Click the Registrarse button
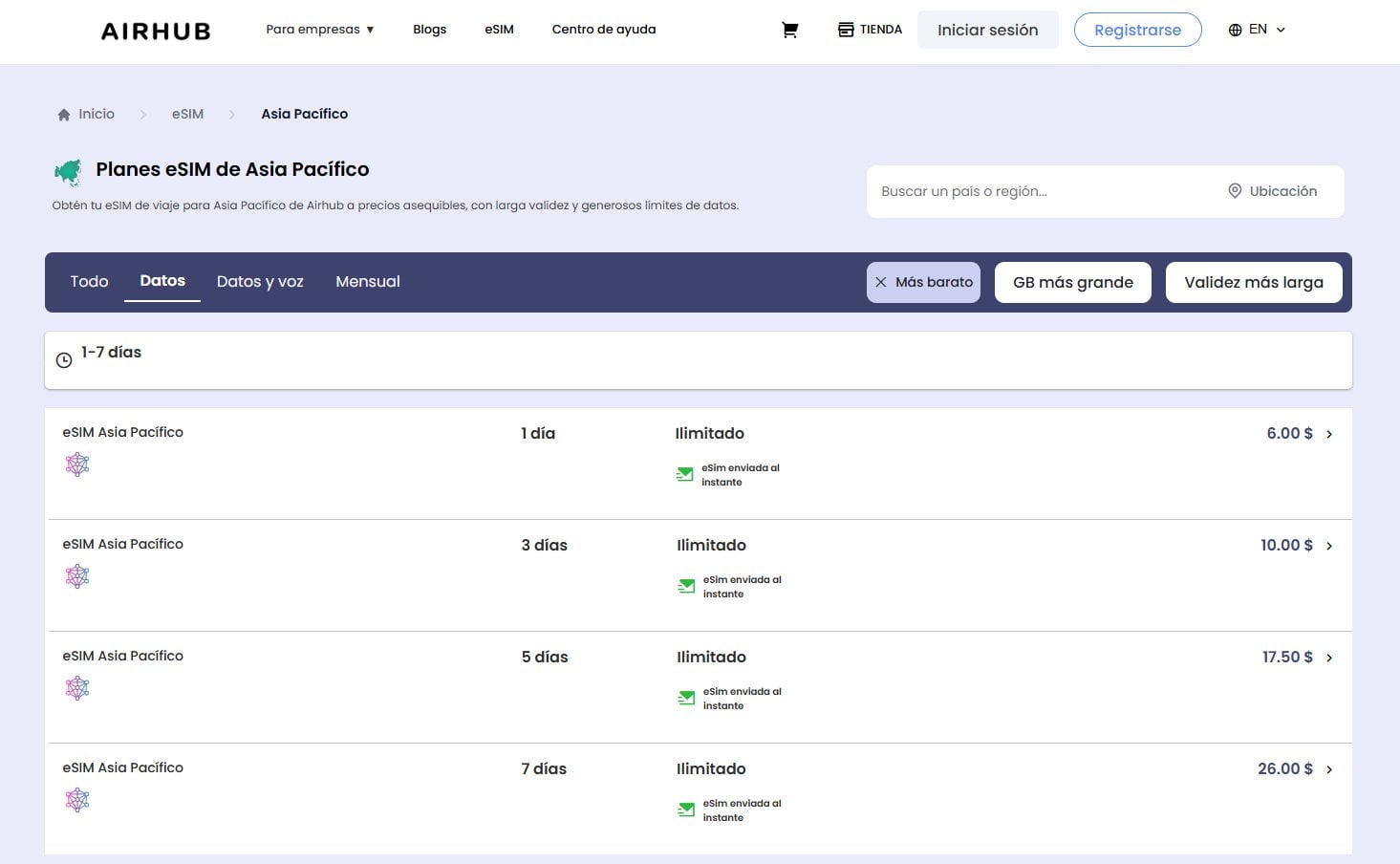The height and width of the screenshot is (864, 1400). tap(1137, 30)
